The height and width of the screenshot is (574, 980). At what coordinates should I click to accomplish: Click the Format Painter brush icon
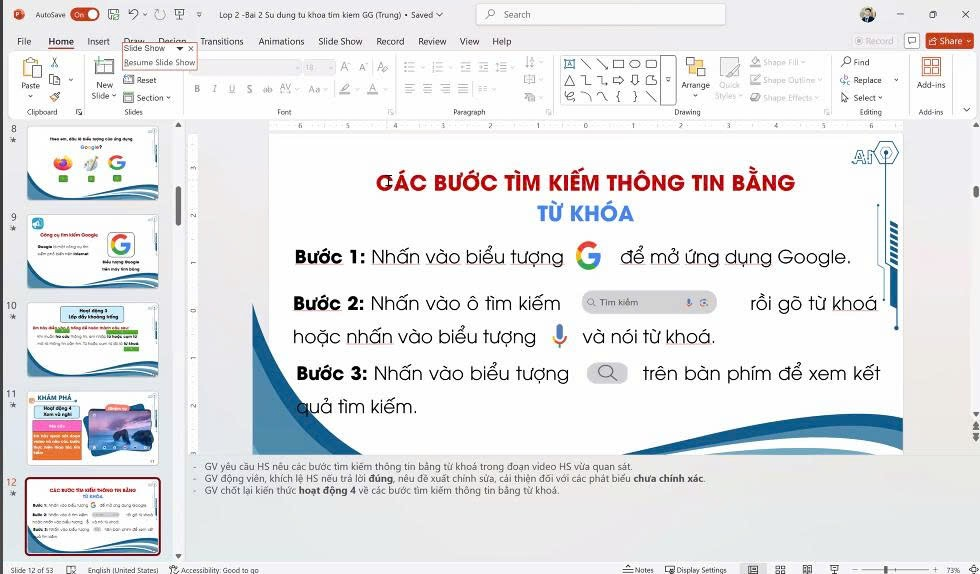(54, 98)
